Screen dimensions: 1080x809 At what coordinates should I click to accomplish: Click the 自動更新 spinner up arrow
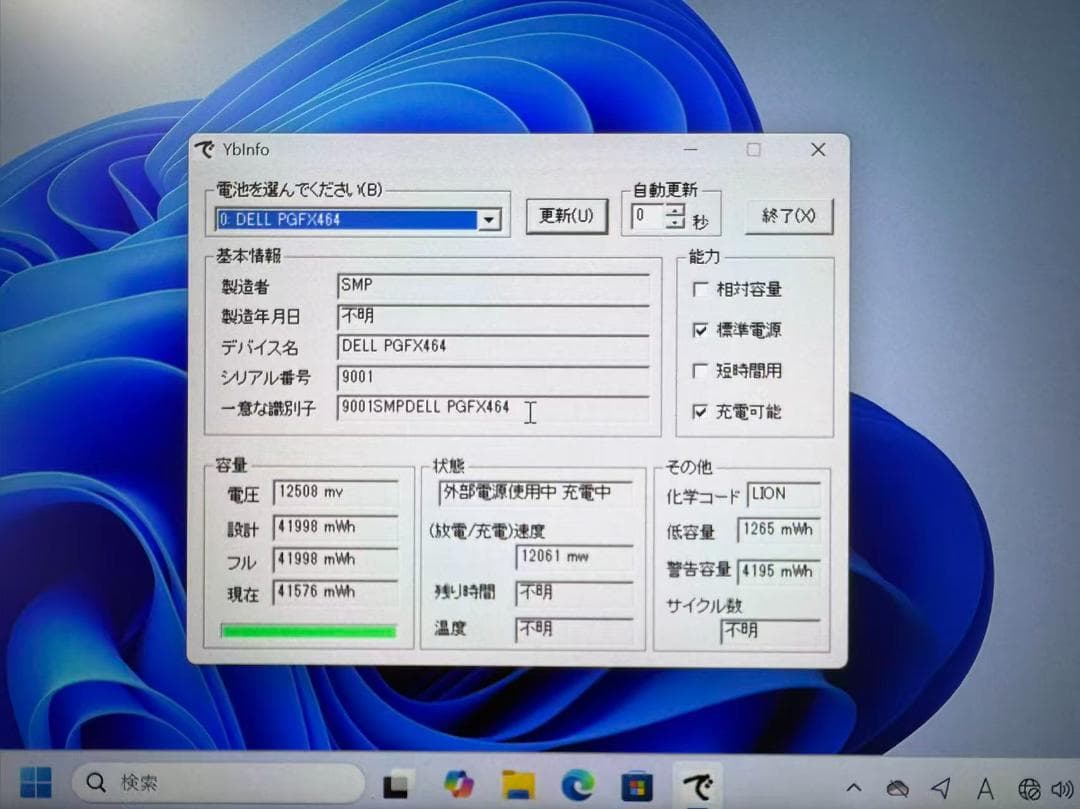point(675,210)
